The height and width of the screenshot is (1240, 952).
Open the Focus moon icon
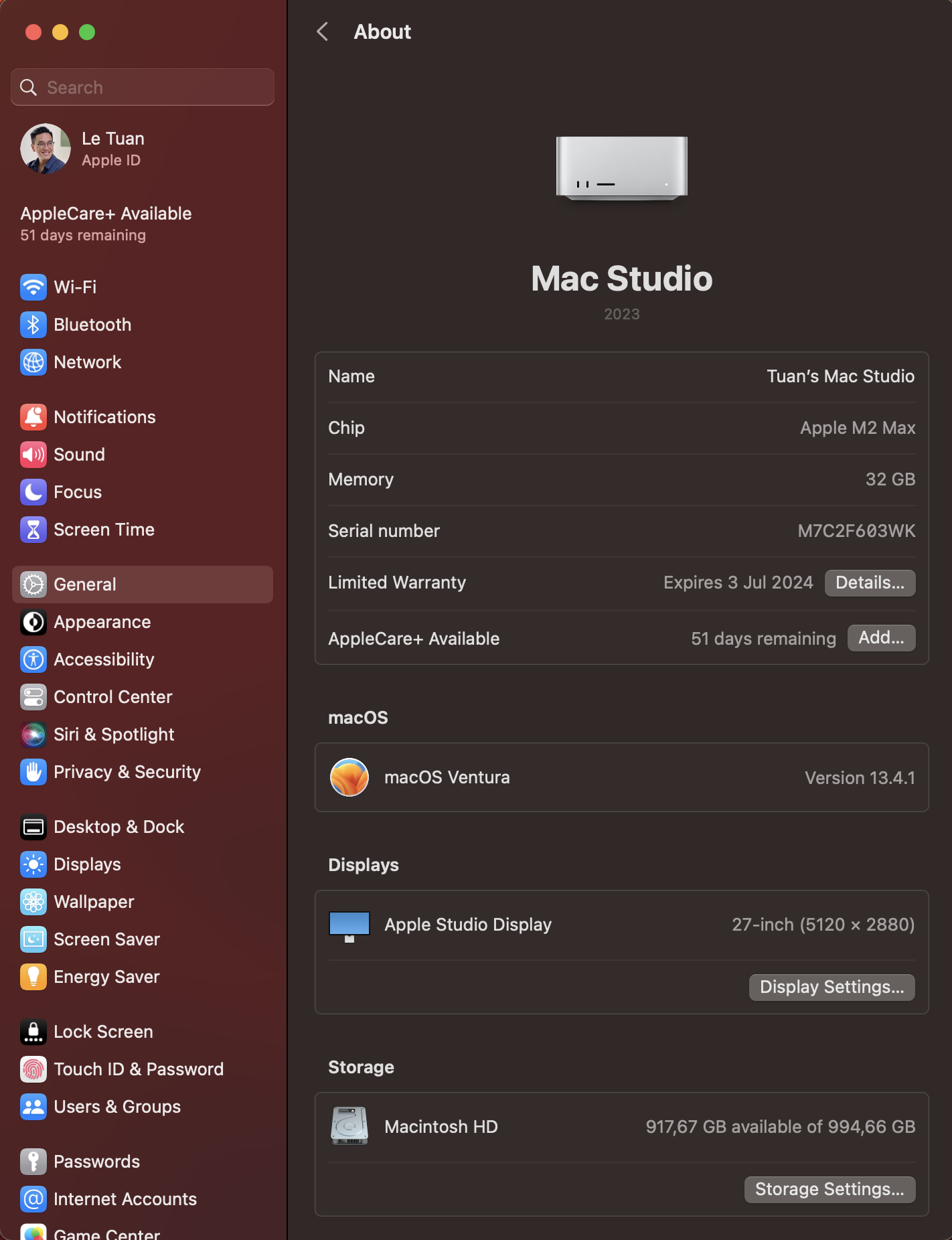point(33,492)
